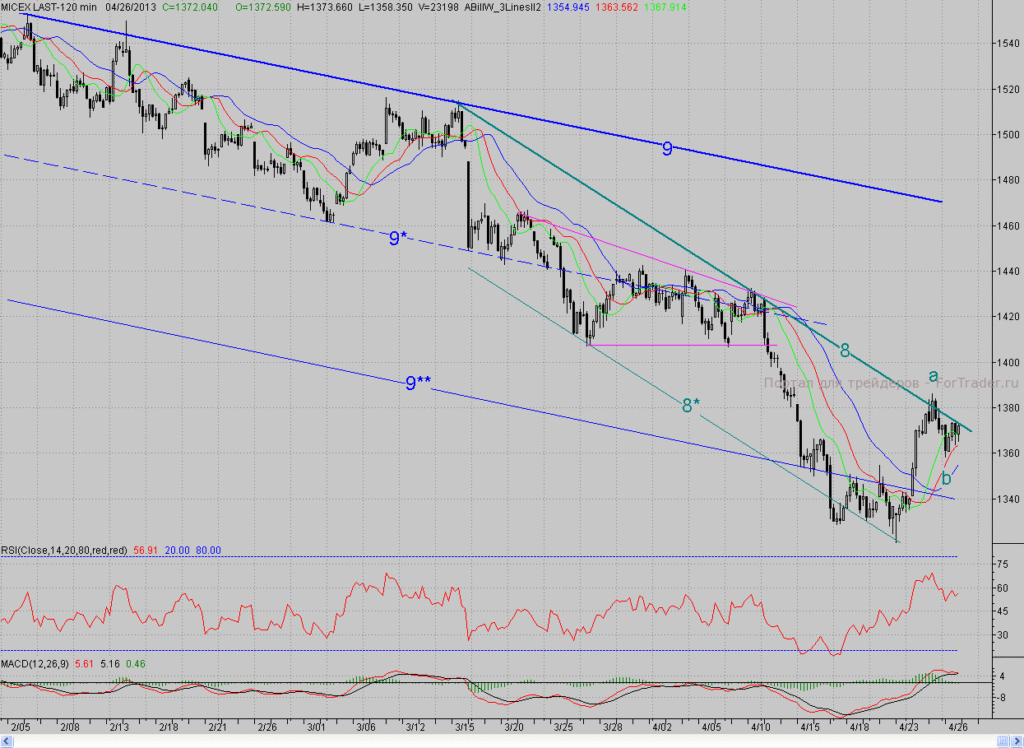The image size is (1024, 748).
Task: Click the wave label a
Action: [933, 376]
